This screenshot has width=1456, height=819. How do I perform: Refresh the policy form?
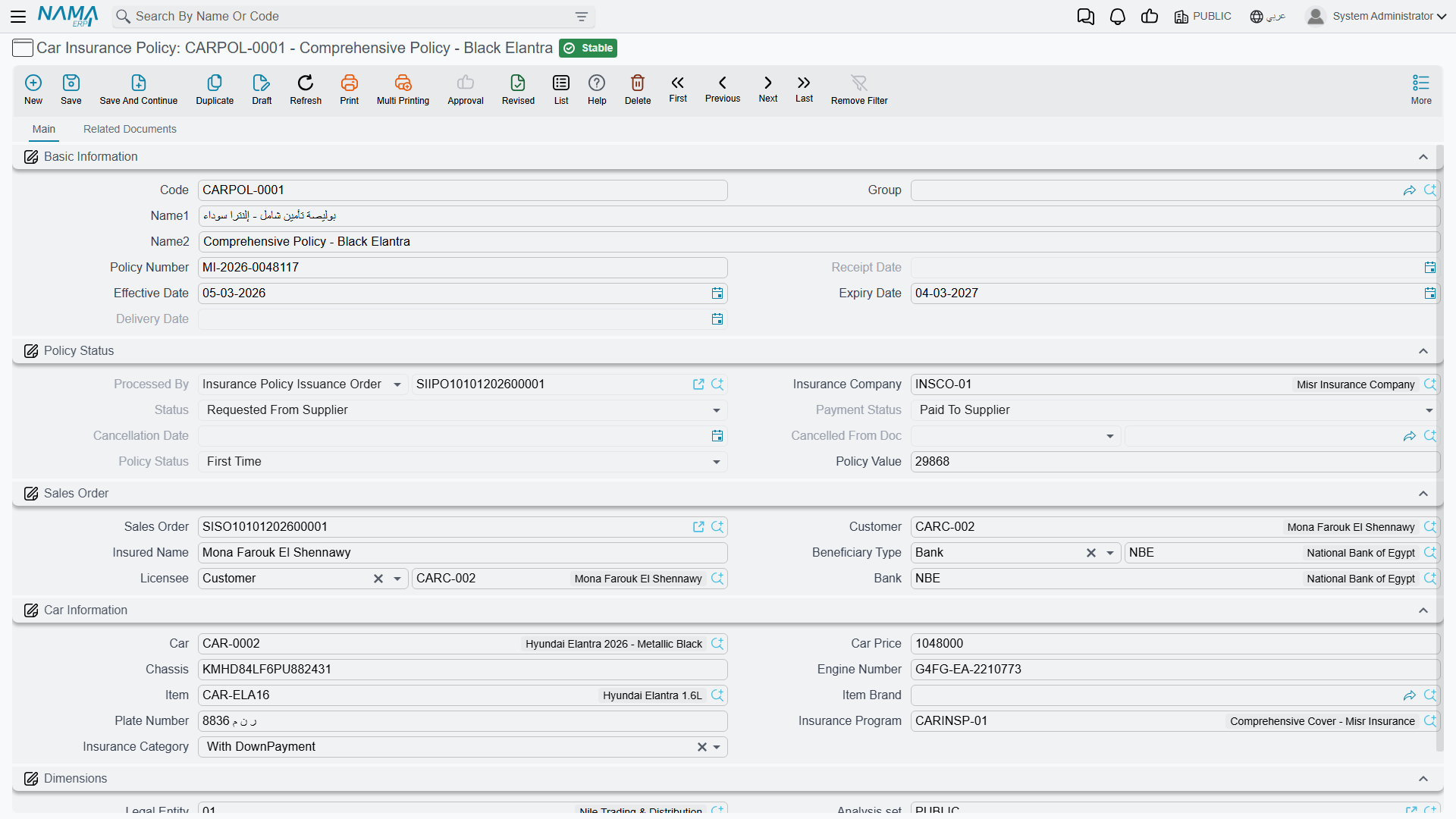pos(306,89)
